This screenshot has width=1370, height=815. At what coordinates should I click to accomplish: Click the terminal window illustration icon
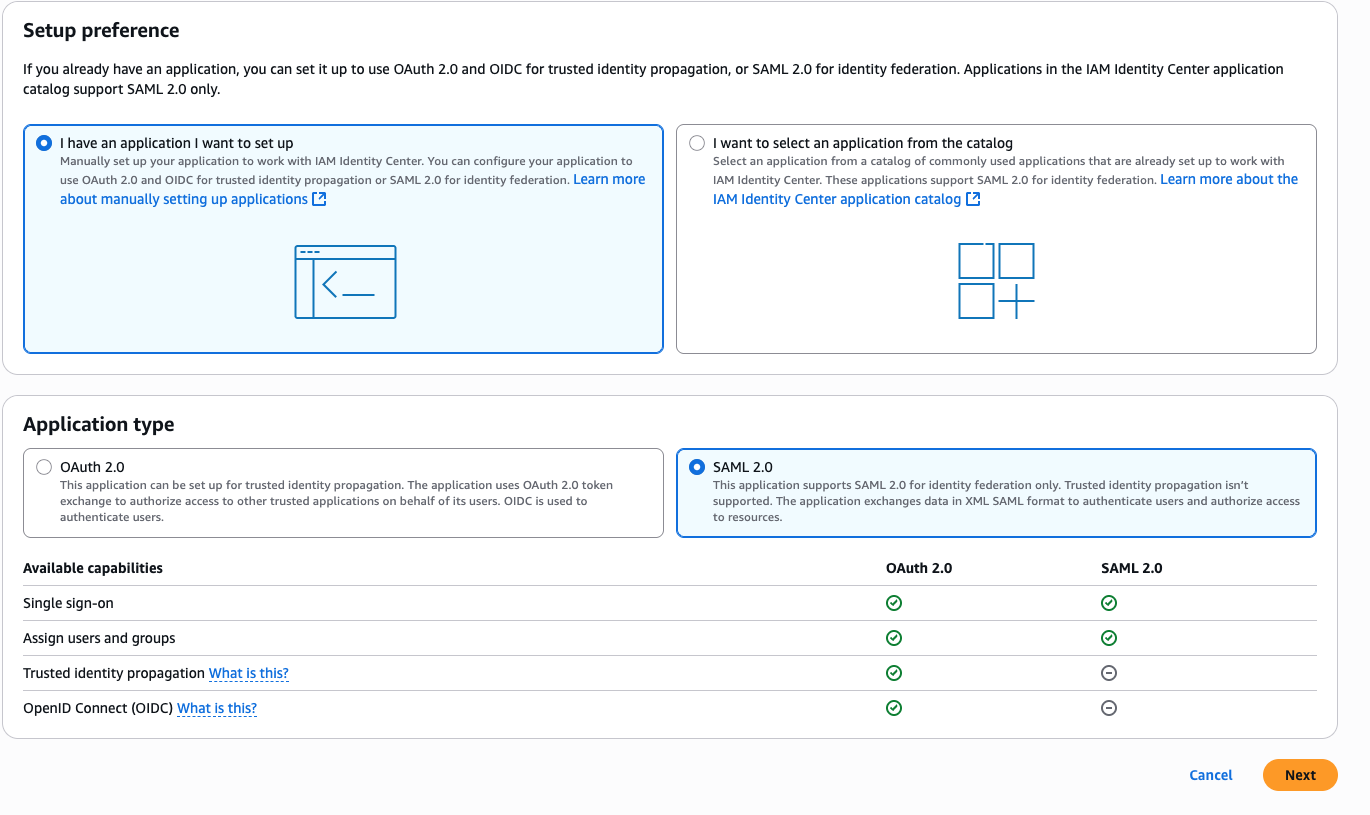(345, 282)
